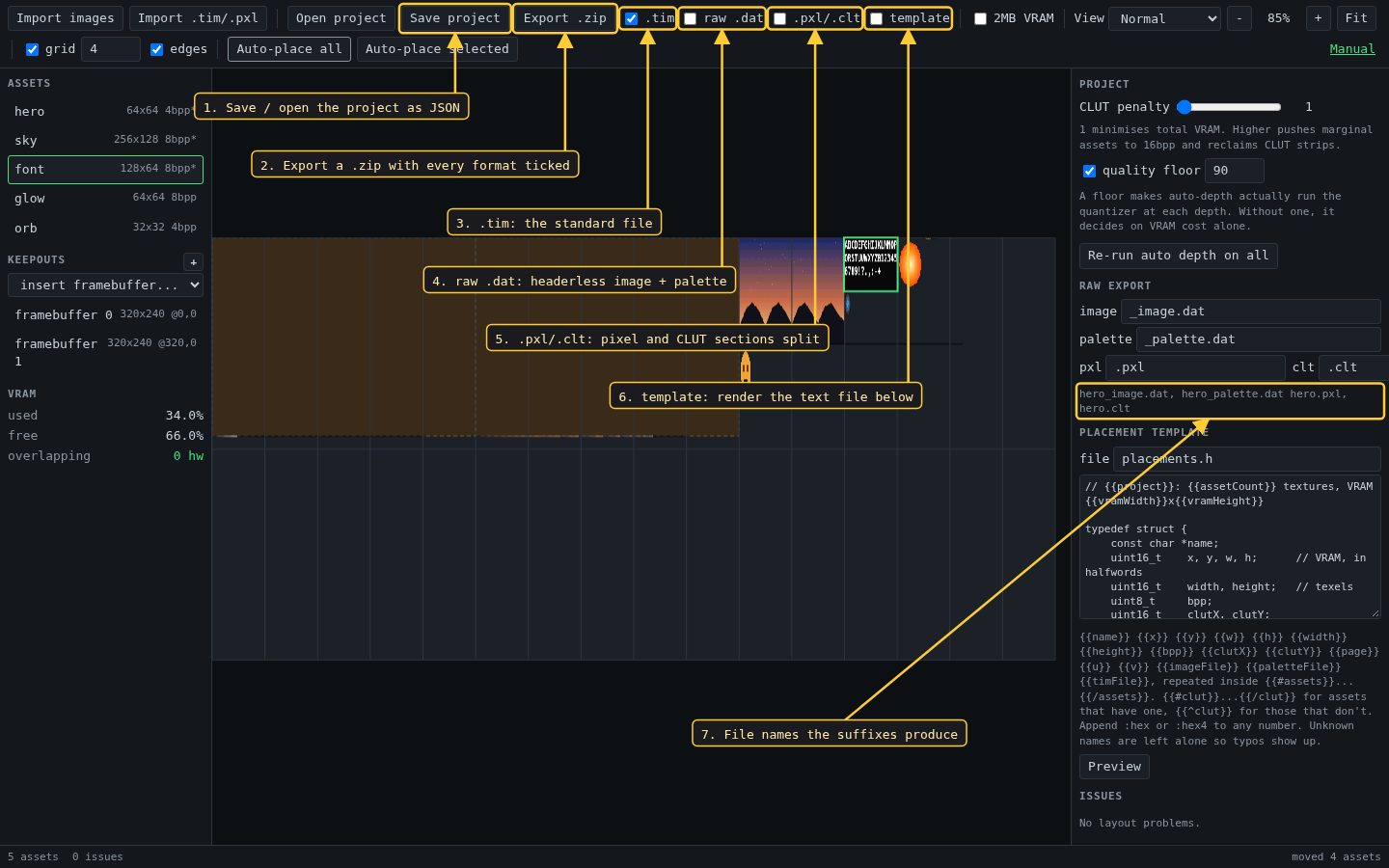Select the hero asset
The width and height of the screenshot is (1389, 868).
[x=105, y=111]
